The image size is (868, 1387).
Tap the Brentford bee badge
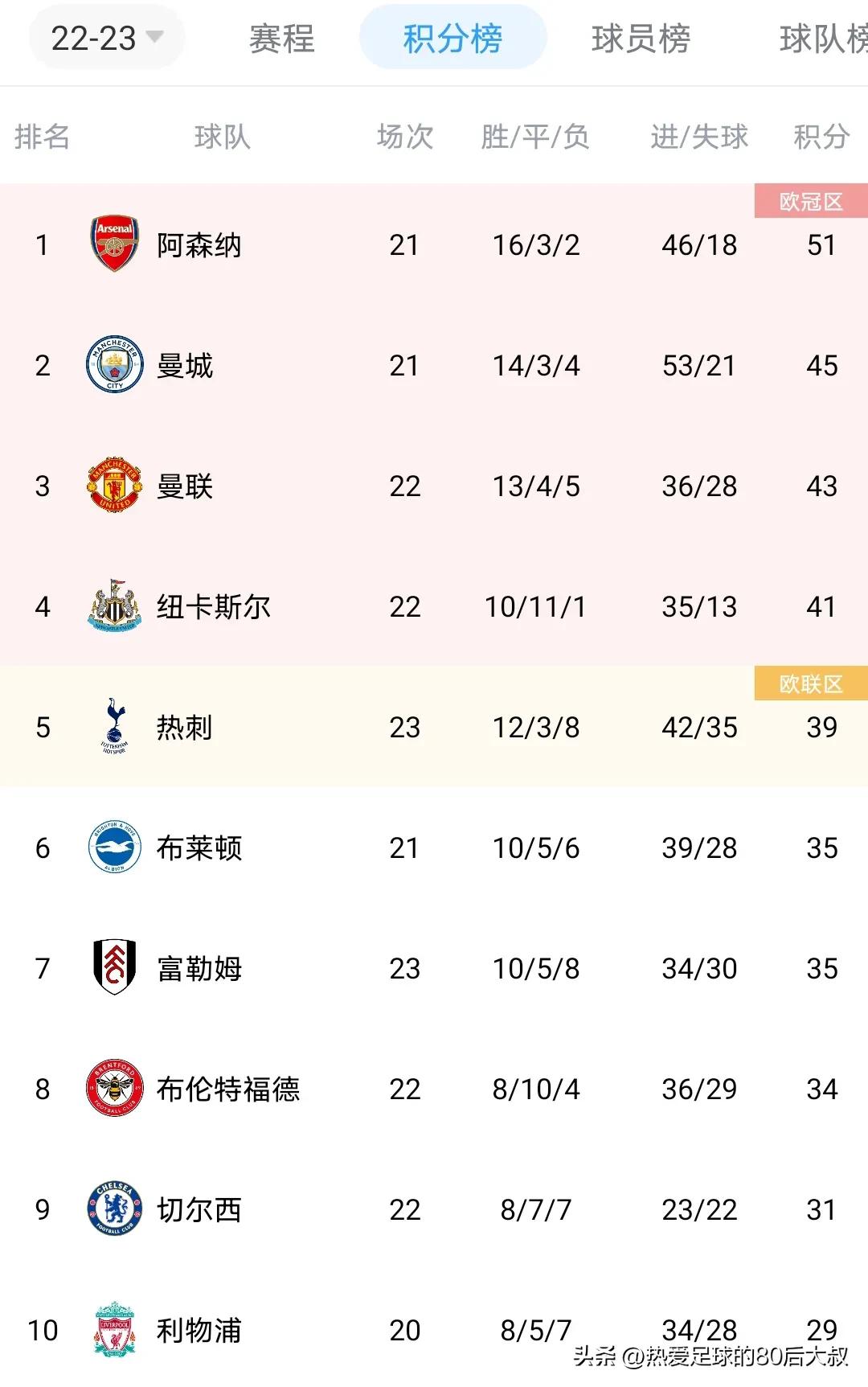coord(115,1088)
